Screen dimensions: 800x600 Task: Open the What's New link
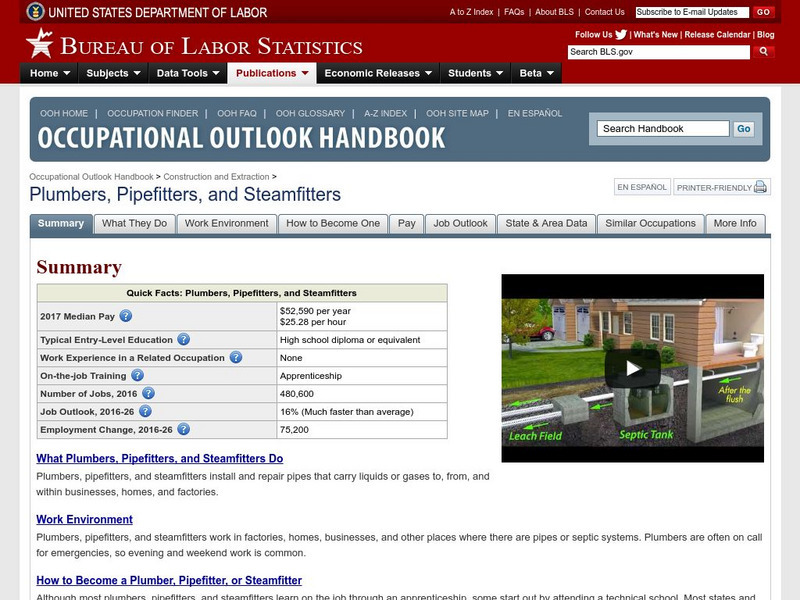[x=656, y=35]
